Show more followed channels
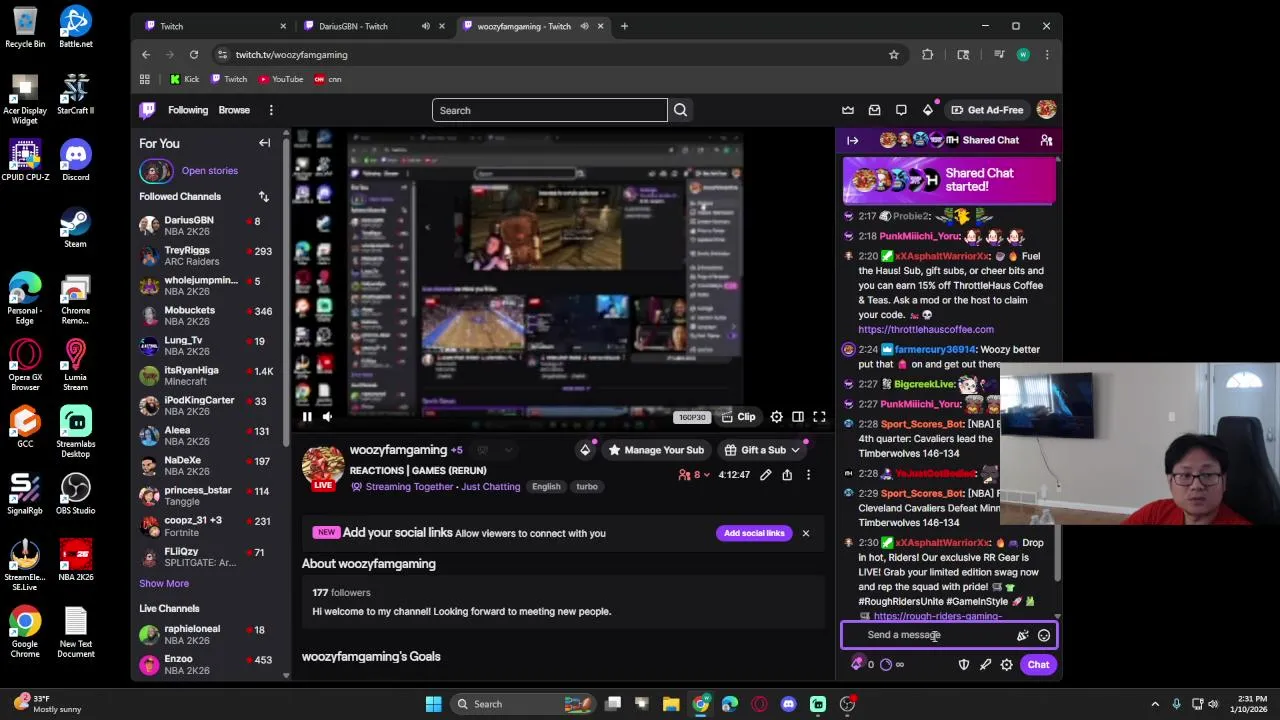1280x720 pixels. 164,583
